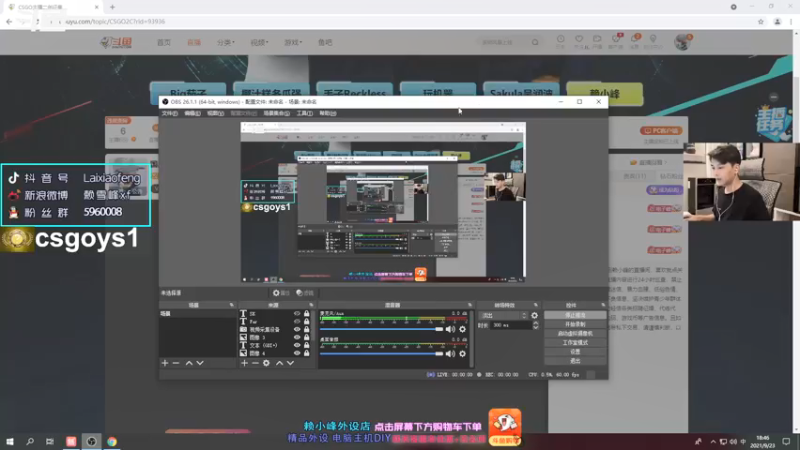This screenshot has width=800, height=450.
Task: Toggle visibility eye of 图像 3 source
Action: pyautogui.click(x=297, y=337)
